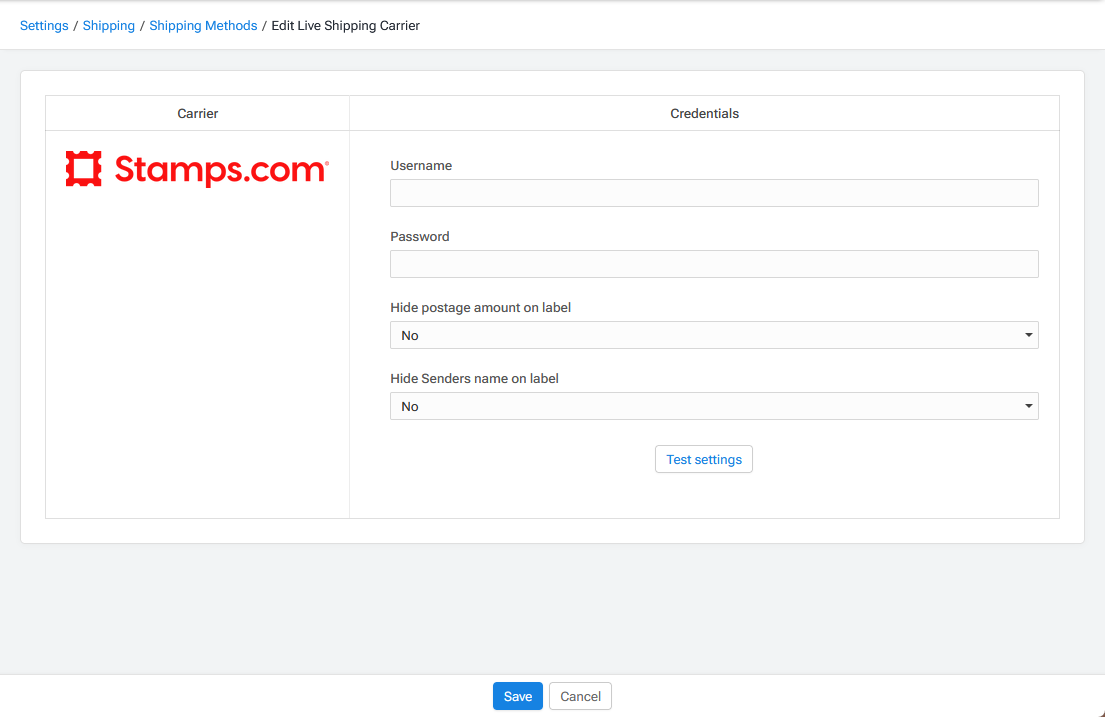This screenshot has width=1105, height=717.
Task: Click the Username input field
Action: [x=714, y=193]
